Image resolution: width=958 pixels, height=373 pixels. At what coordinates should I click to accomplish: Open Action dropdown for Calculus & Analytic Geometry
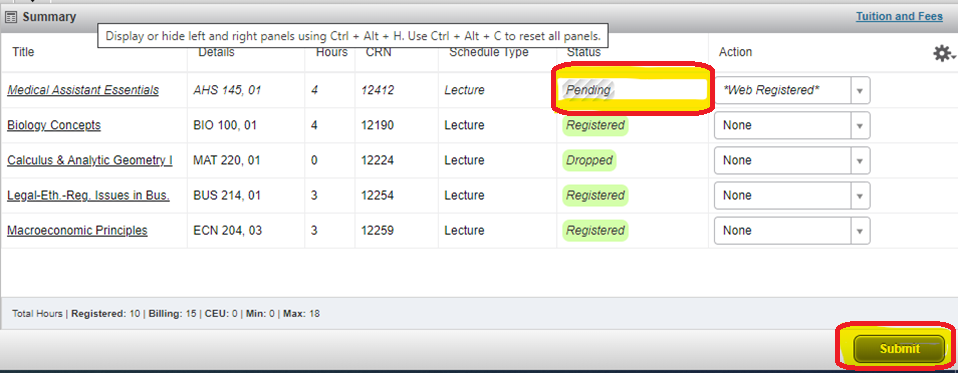point(792,161)
